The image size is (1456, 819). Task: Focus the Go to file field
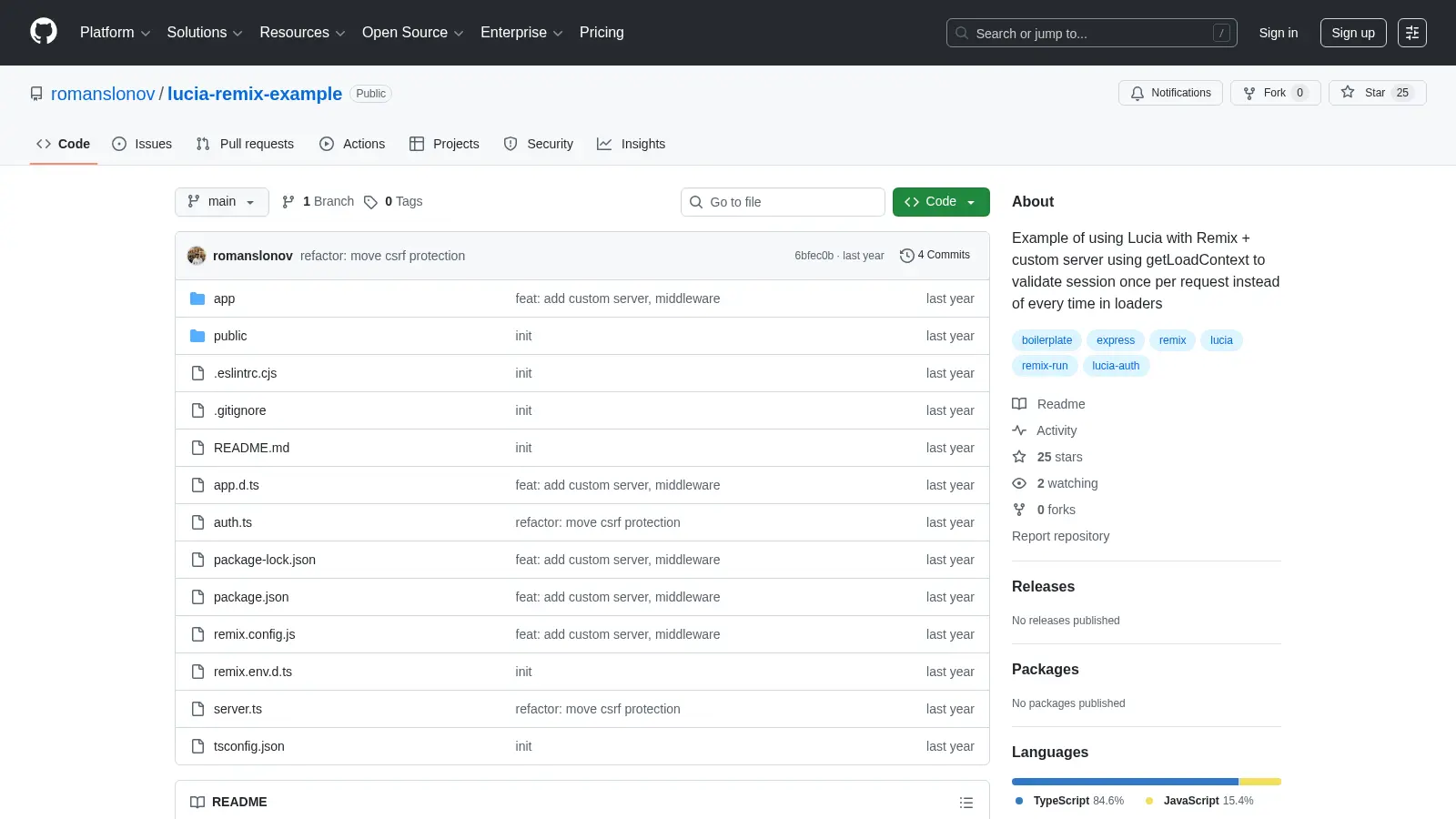click(x=783, y=202)
